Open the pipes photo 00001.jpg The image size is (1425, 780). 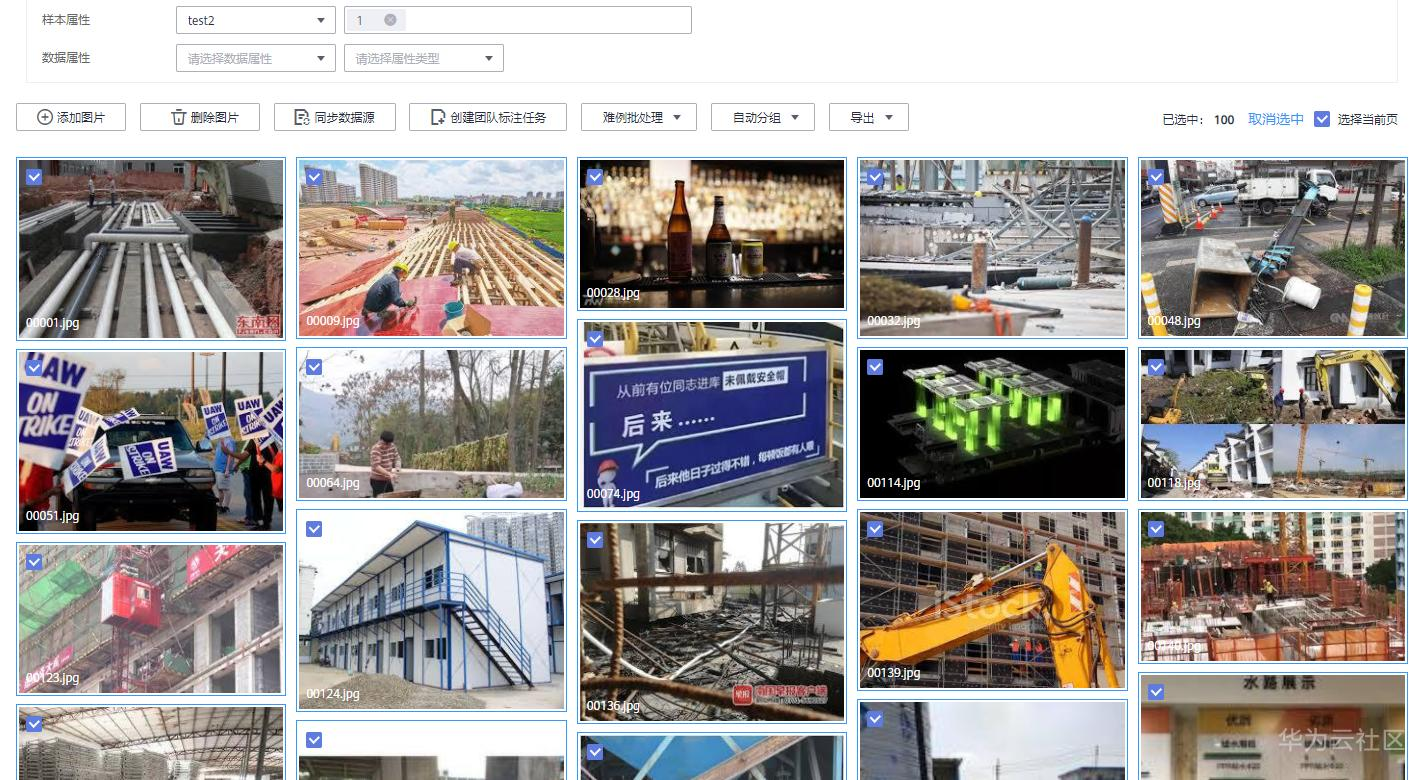(151, 248)
